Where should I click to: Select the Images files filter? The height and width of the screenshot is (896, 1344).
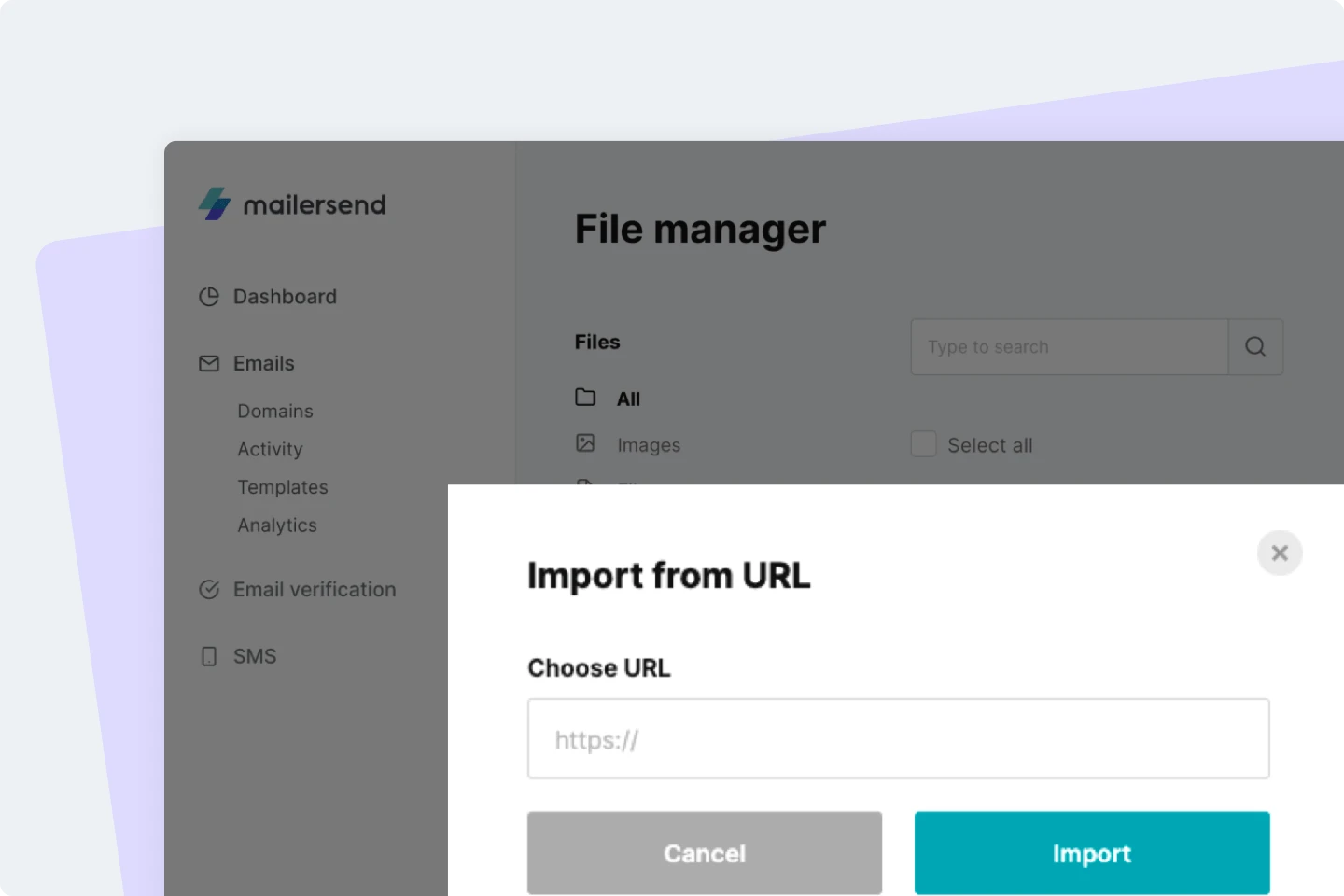point(649,446)
